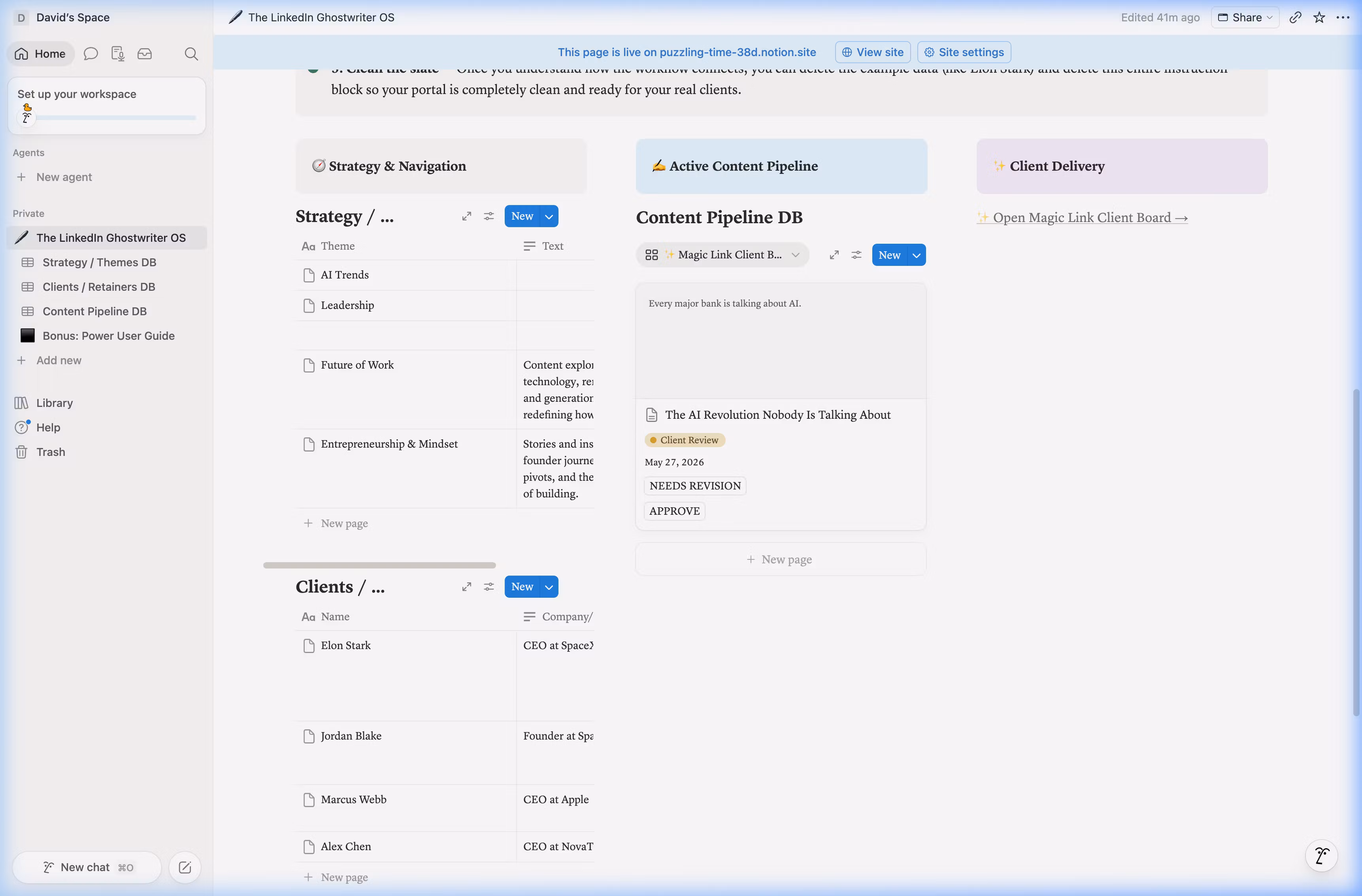The width and height of the screenshot is (1362, 896).
Task: Open the Notion AI floating button
Action: click(1321, 856)
